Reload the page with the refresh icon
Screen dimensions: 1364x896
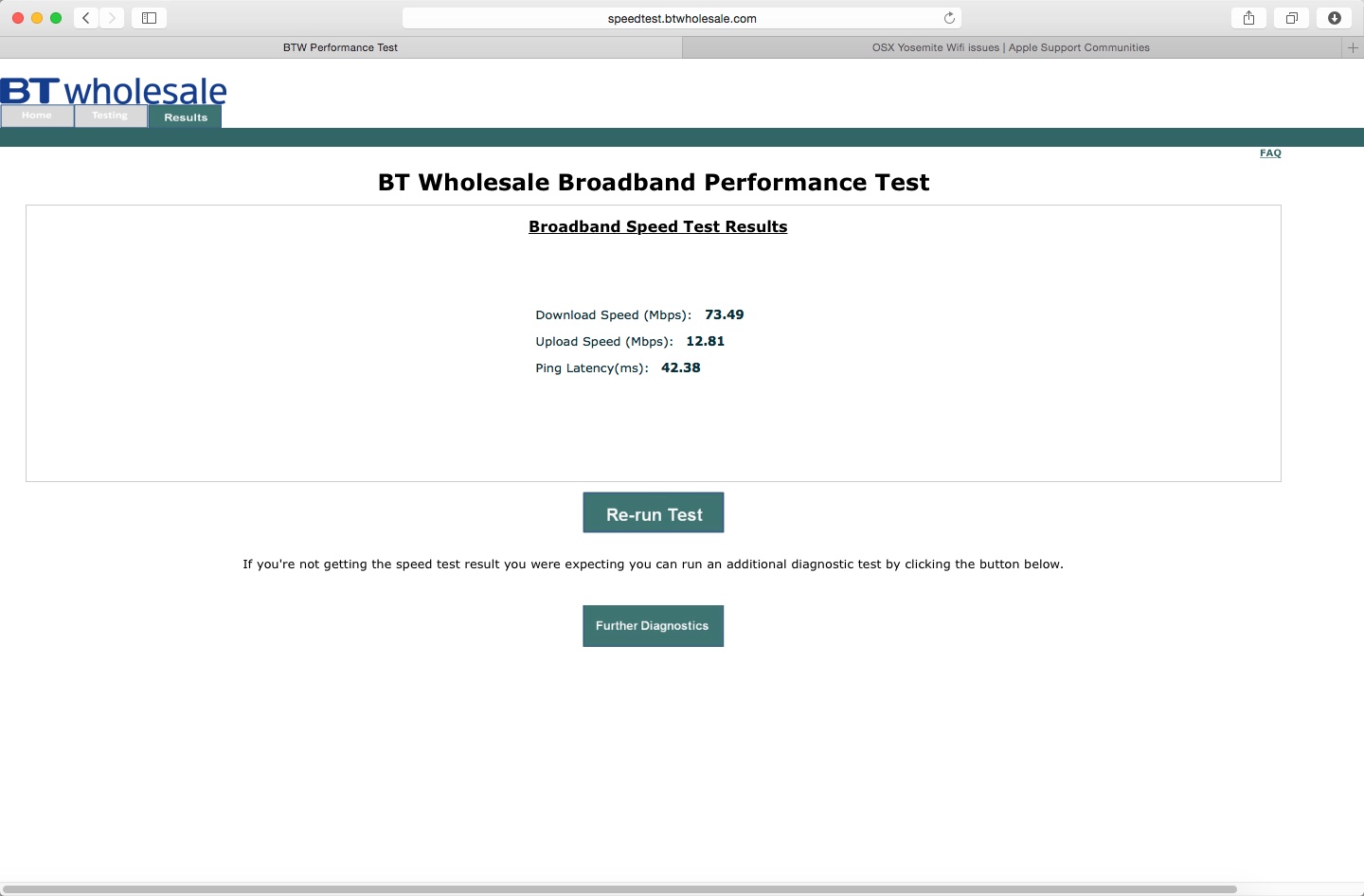click(949, 18)
